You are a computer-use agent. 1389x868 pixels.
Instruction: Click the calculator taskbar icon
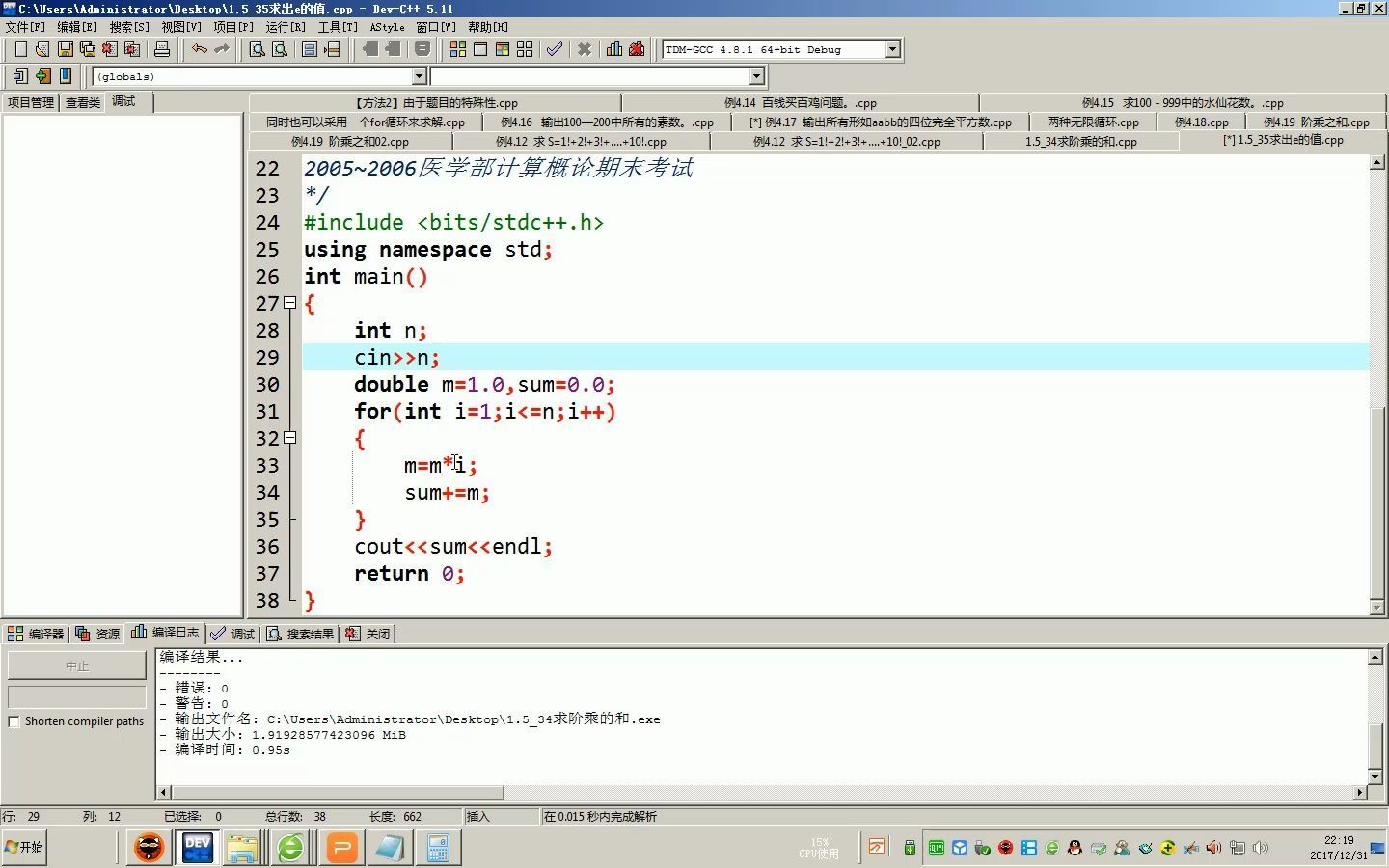[x=438, y=848]
